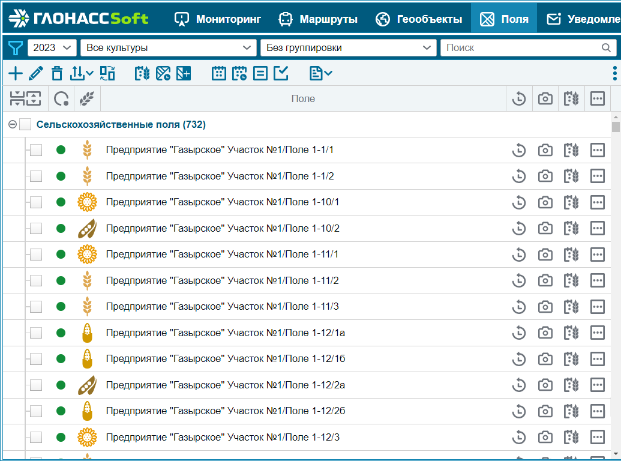The image size is (621, 461).
Task: Check the box for Поле 1-10/2
Action: point(36,229)
